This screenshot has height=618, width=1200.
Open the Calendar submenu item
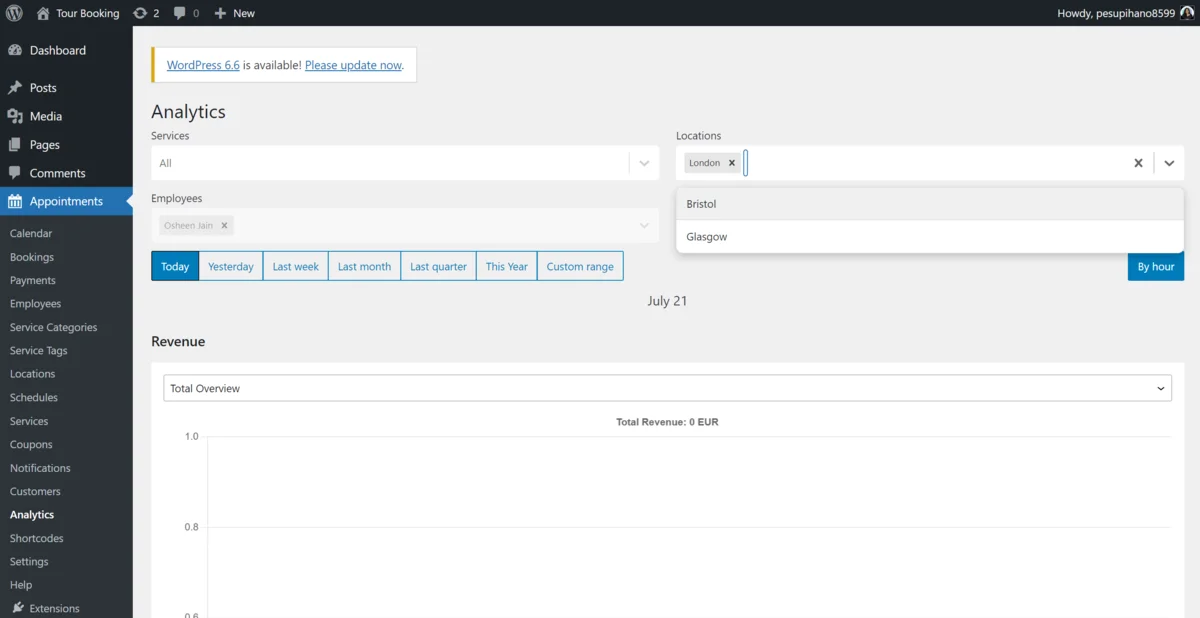[31, 233]
